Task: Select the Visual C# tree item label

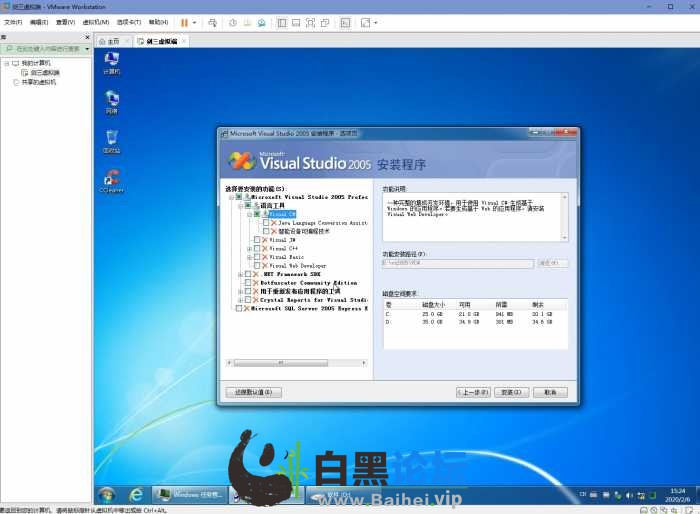Action: pos(282,214)
